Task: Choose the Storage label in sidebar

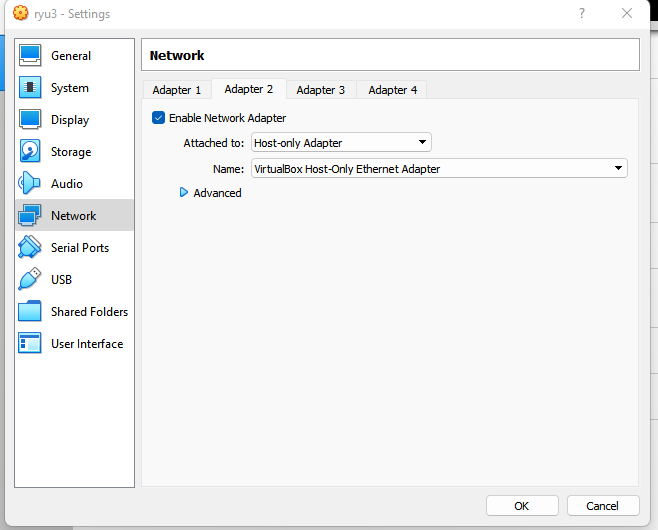Action: [71, 152]
